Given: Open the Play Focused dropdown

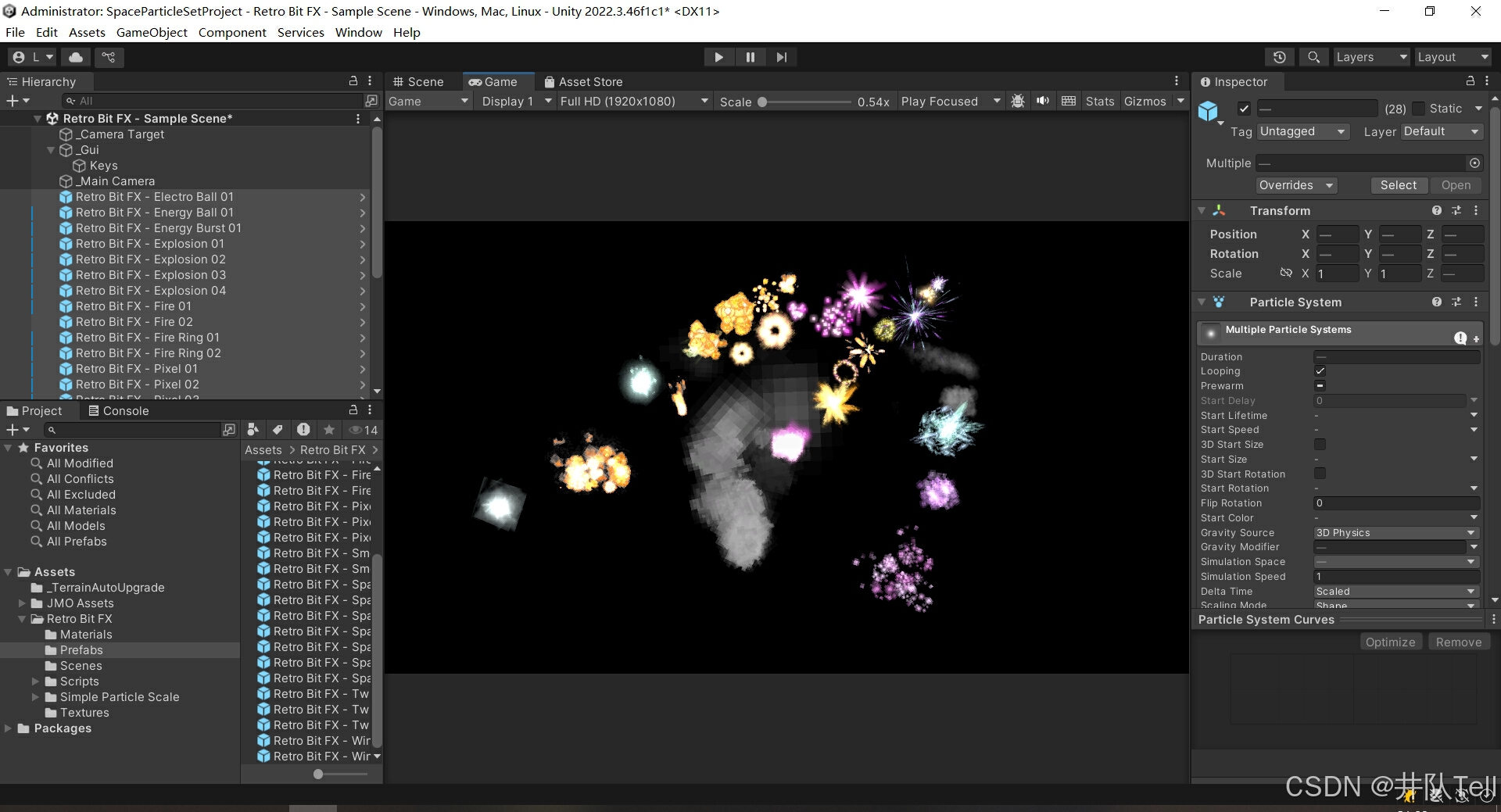Looking at the screenshot, I should click(x=950, y=102).
